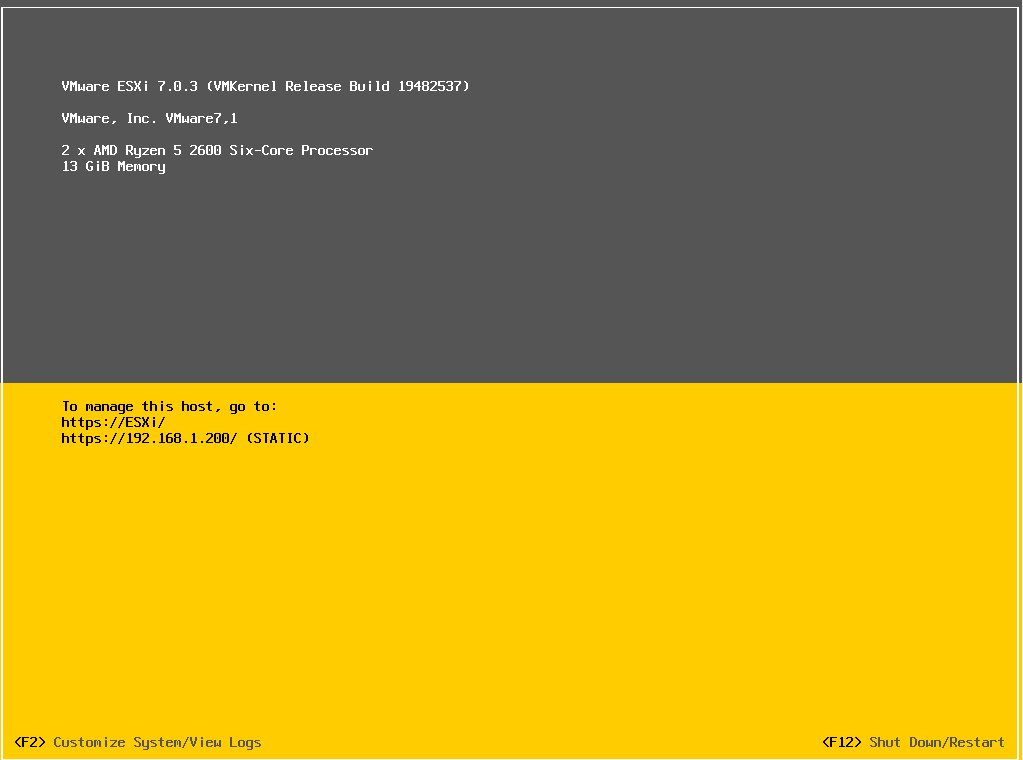Select the VMware ESXi 7.0.3 build text
Screen dimensions: 1023x760
coord(266,86)
